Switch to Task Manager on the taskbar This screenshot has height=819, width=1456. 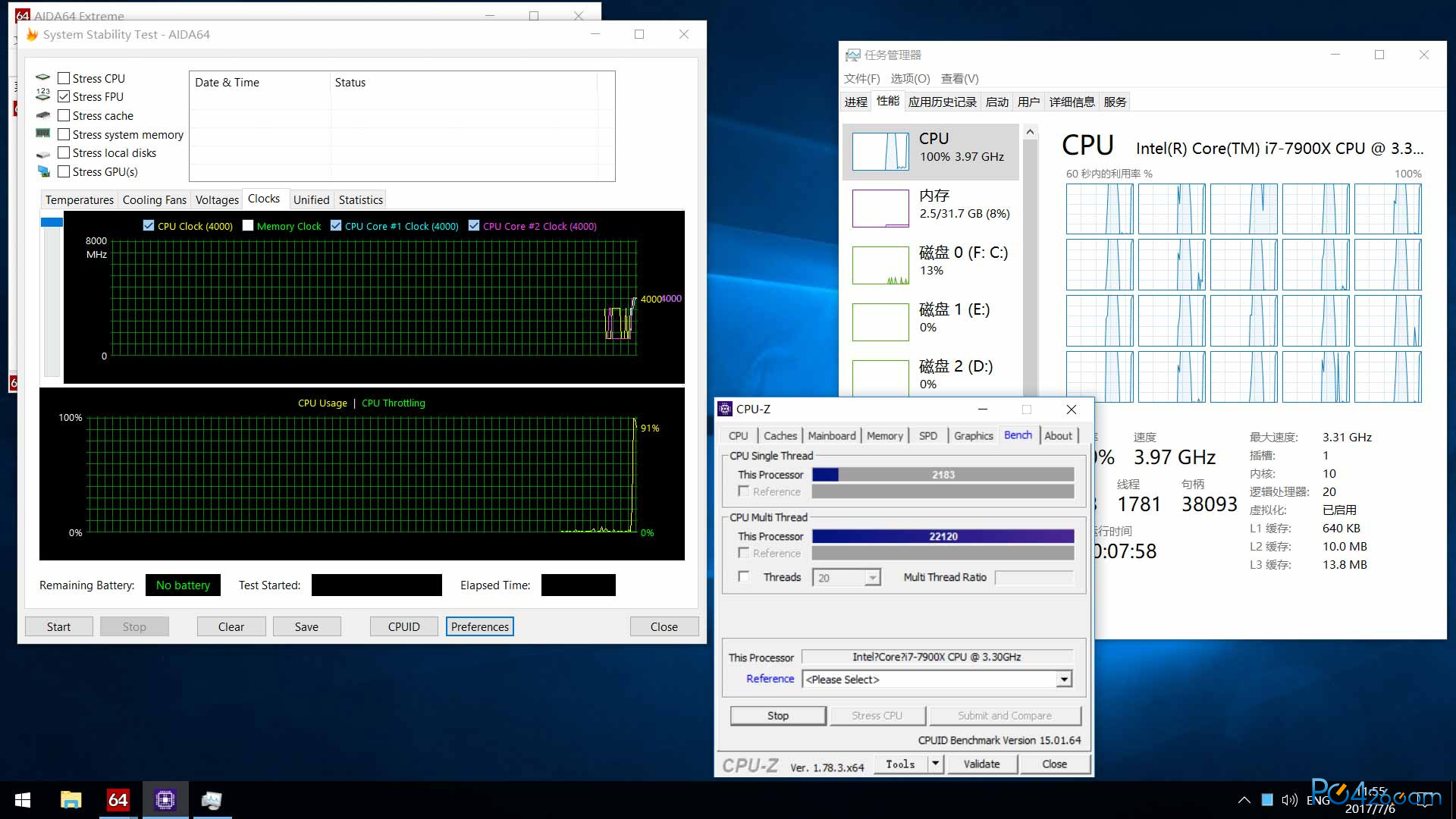212,800
